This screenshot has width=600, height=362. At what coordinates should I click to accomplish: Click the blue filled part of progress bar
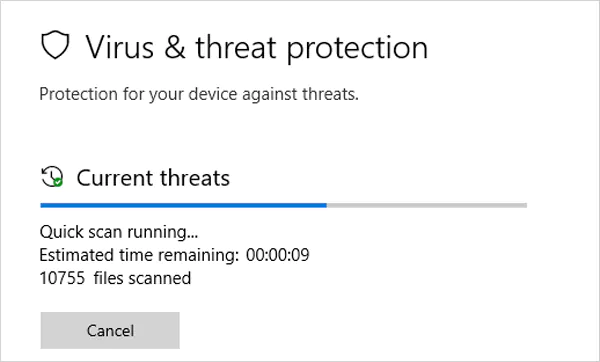pyautogui.click(x=183, y=205)
